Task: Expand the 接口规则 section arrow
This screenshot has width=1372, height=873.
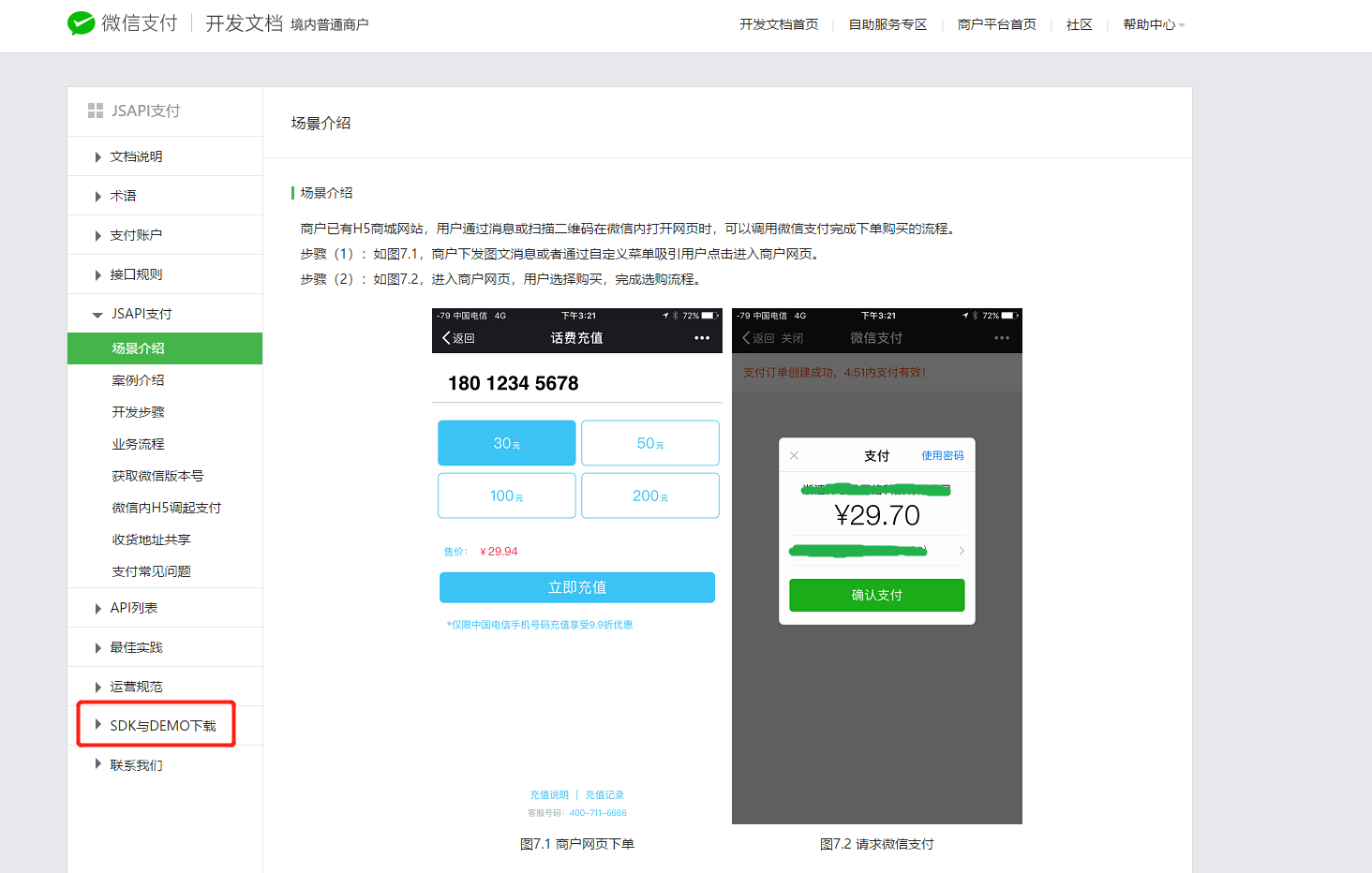Action: tap(97, 275)
